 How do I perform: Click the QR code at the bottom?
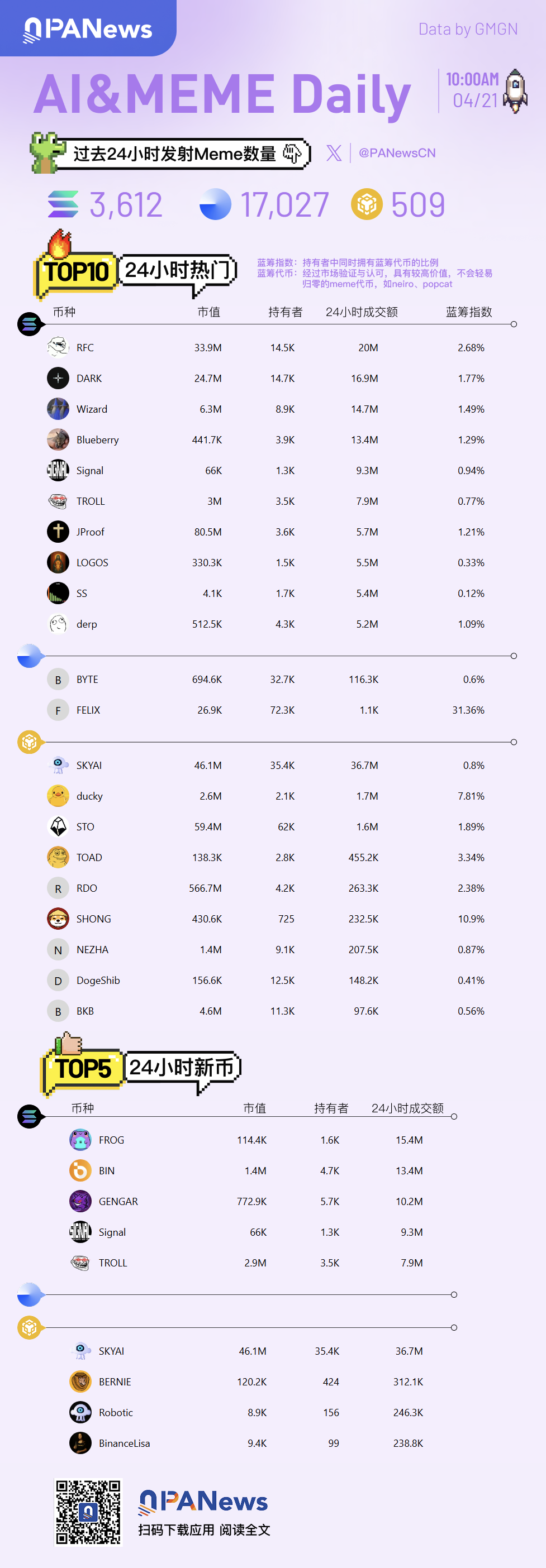[x=88, y=1512]
